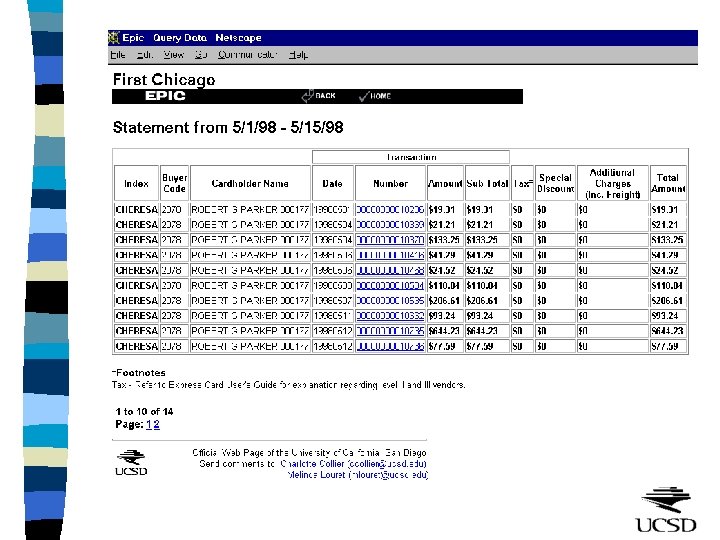Viewport: 720px width, 540px height.
Task: Email Melinda Louret via footer link
Action: tap(358, 475)
